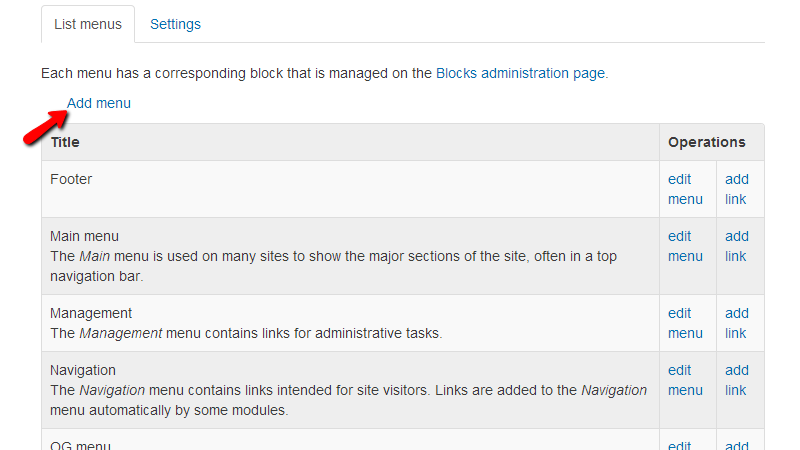Edit the Navigation menu
This screenshot has width=800, height=450.
(x=685, y=380)
